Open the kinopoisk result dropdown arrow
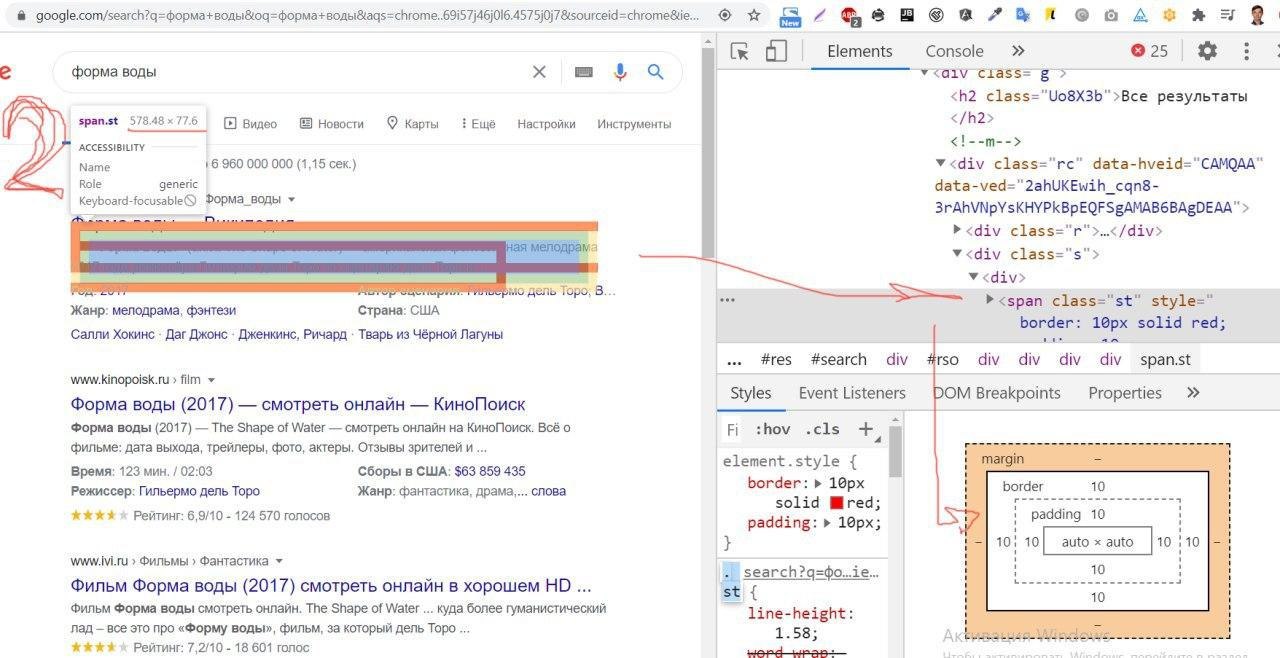 point(211,380)
